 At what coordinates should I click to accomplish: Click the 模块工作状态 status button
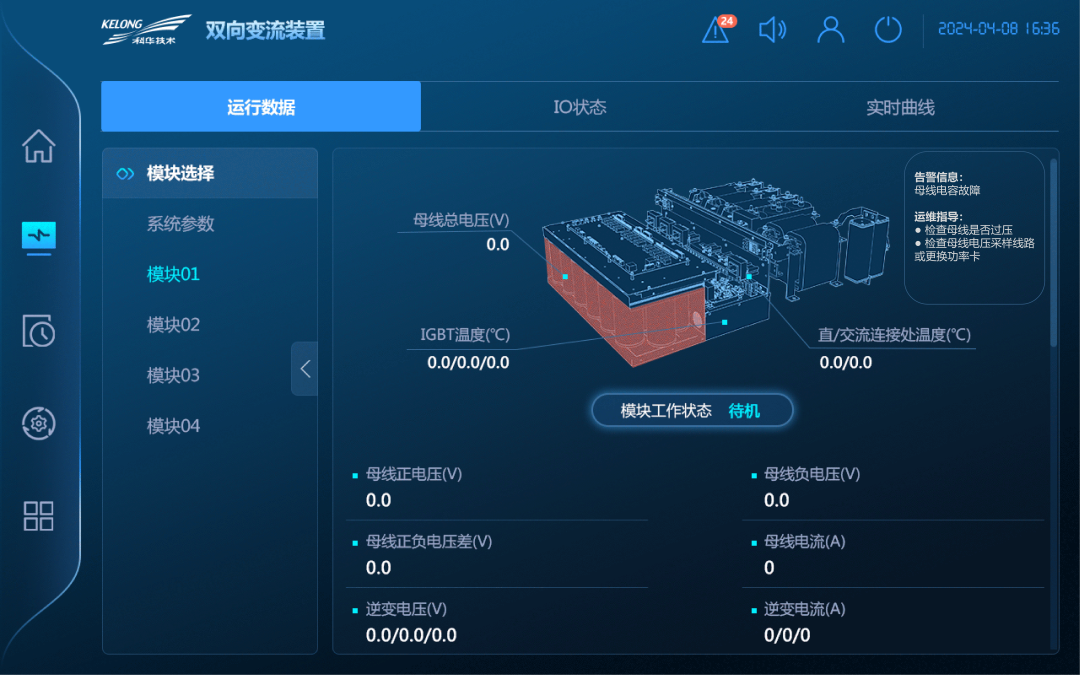pos(692,411)
